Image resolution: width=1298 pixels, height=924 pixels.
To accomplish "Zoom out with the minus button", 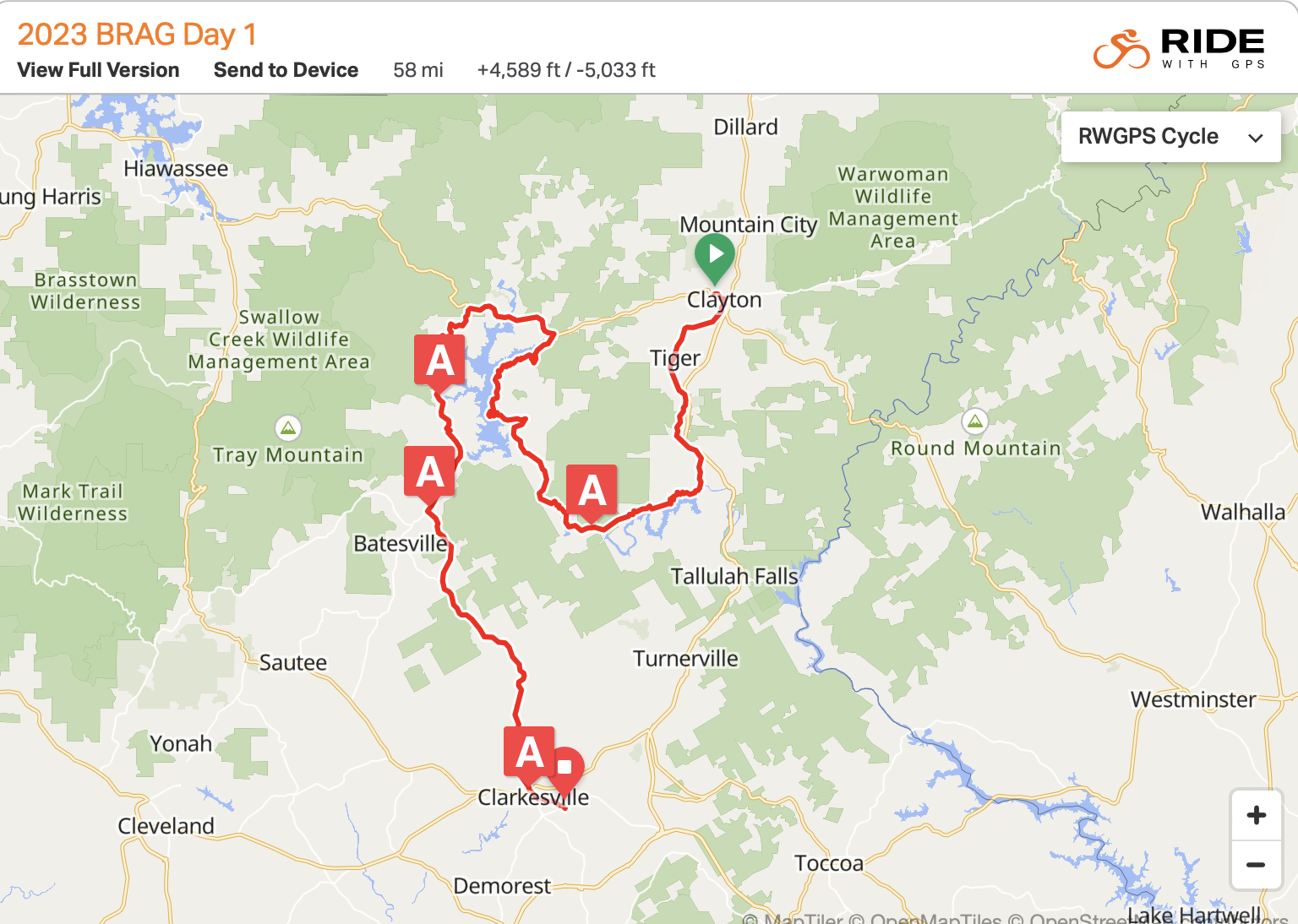I will 1257,865.
